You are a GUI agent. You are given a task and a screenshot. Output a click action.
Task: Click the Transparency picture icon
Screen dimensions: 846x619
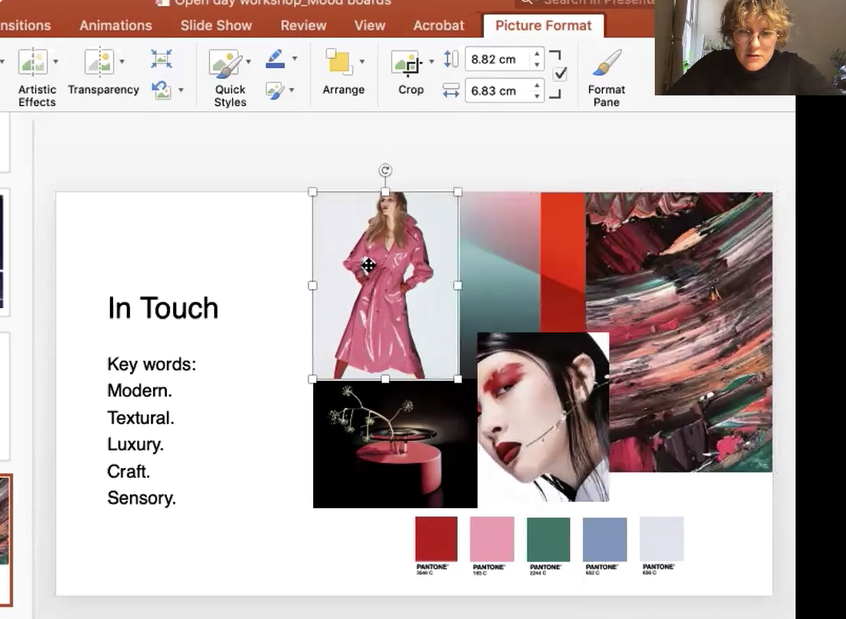99,62
